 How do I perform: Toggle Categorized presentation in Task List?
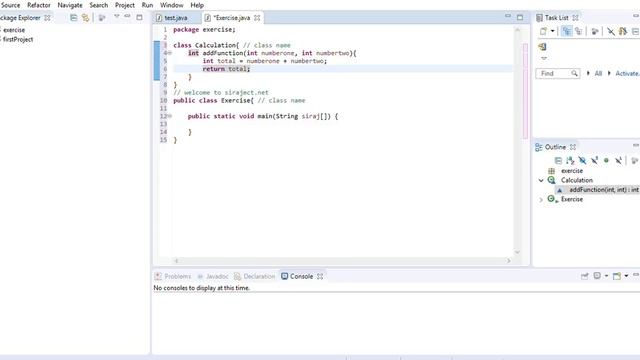(x=567, y=31)
